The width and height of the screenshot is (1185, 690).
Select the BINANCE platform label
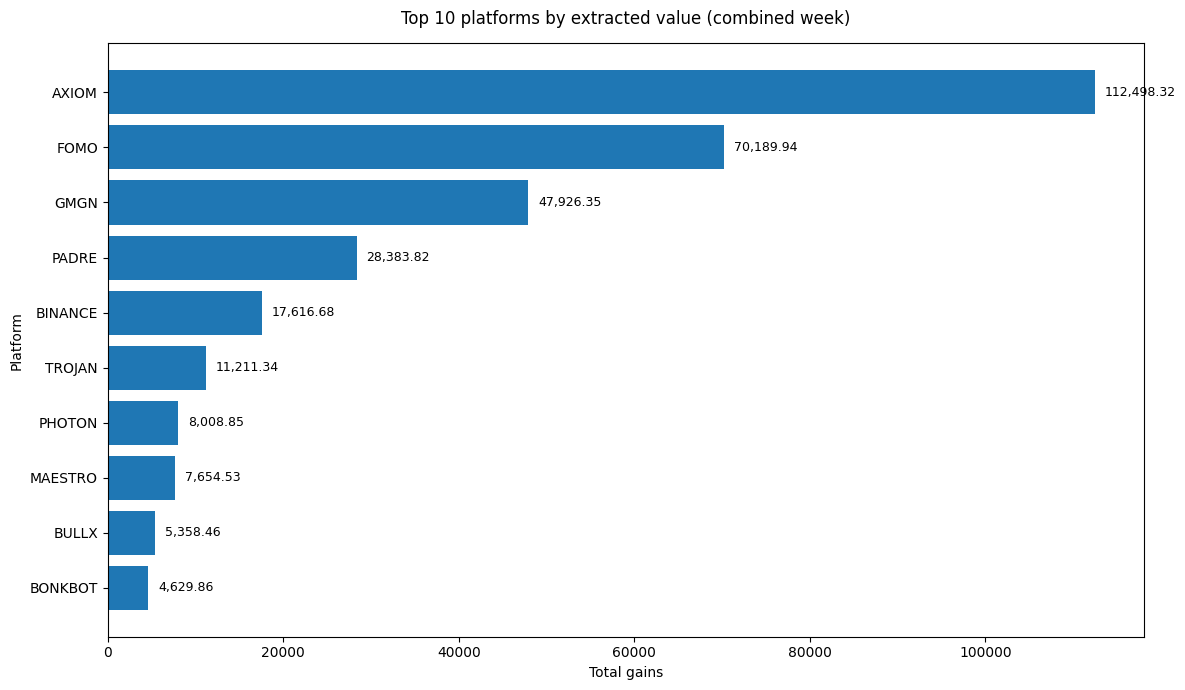pyautogui.click(x=67, y=313)
